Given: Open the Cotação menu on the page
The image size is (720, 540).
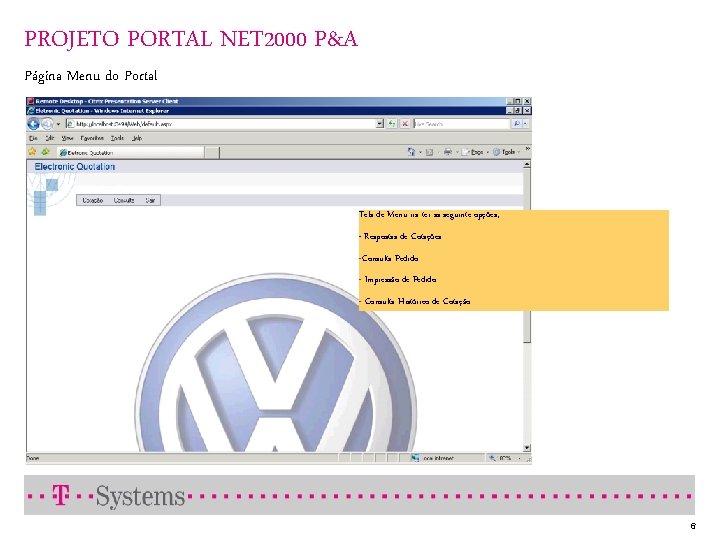Looking at the screenshot, I should 93,200.
